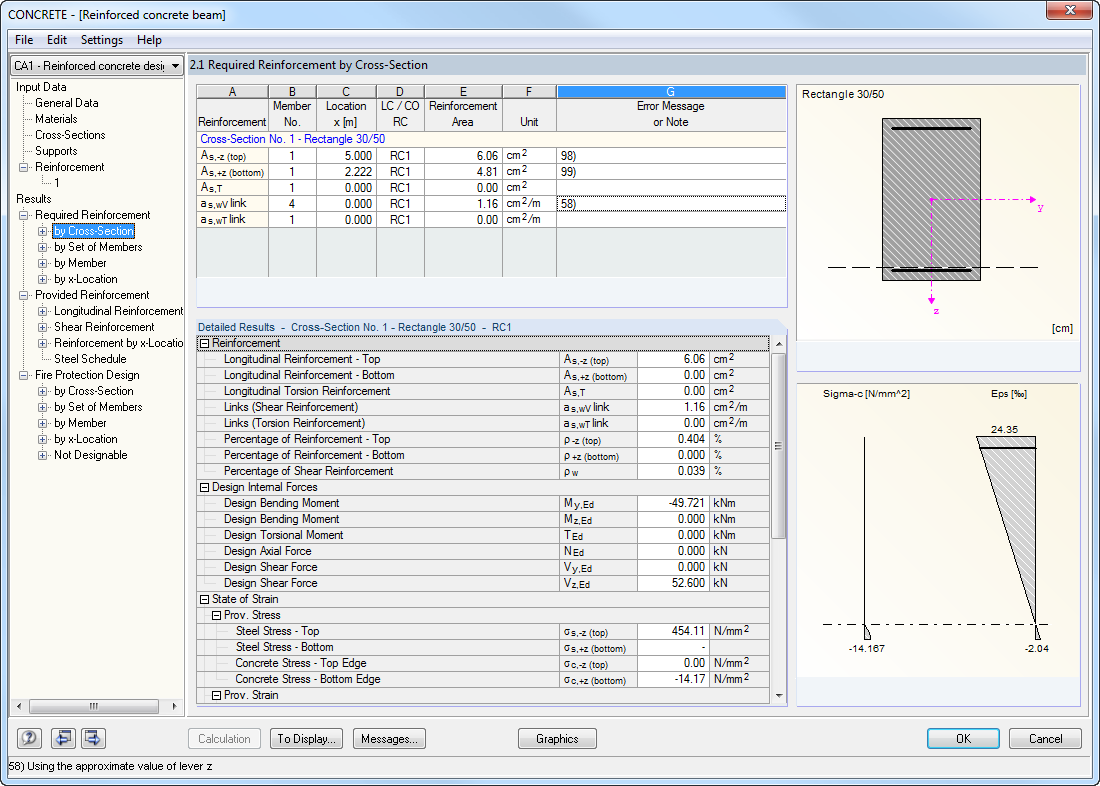Open the CA1 design case dropdown
Image resolution: width=1100 pixels, height=786 pixels.
click(x=97, y=65)
